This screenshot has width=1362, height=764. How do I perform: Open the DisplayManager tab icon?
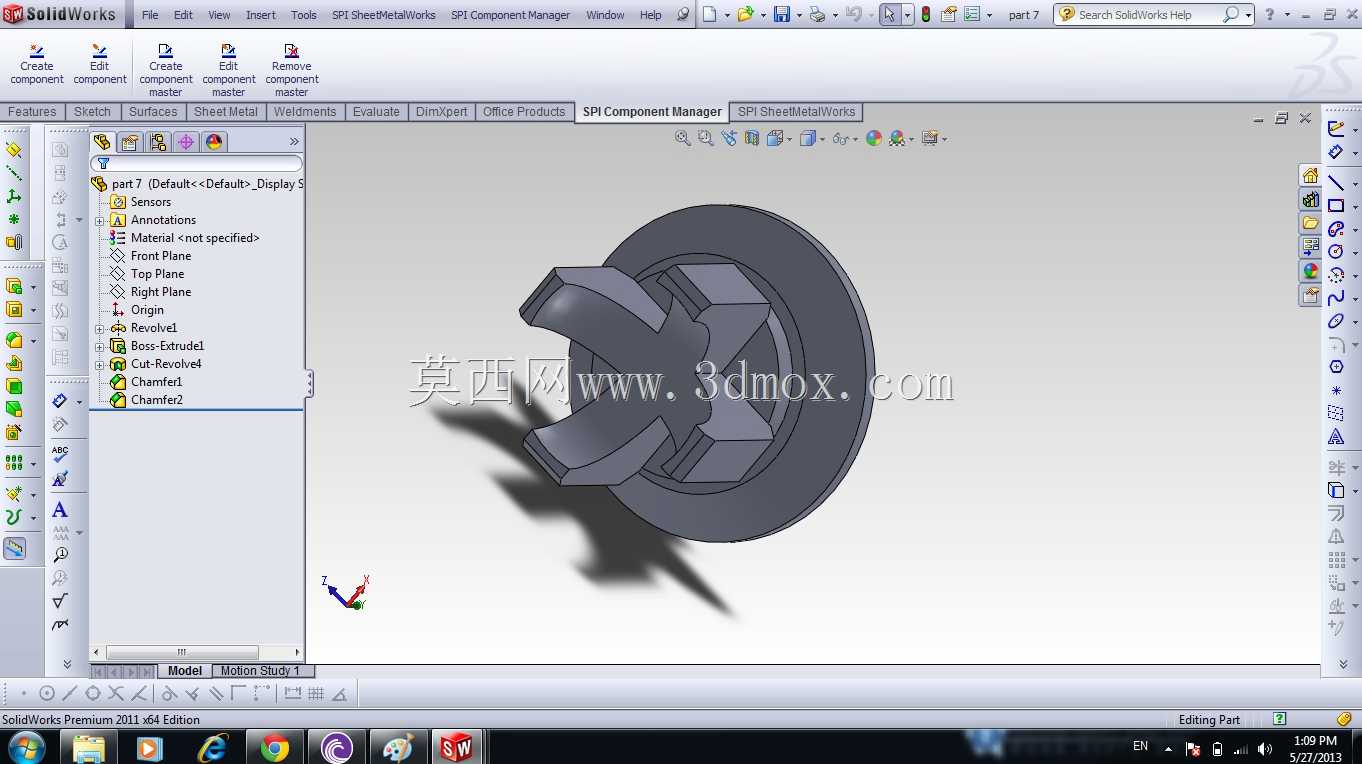coord(214,142)
